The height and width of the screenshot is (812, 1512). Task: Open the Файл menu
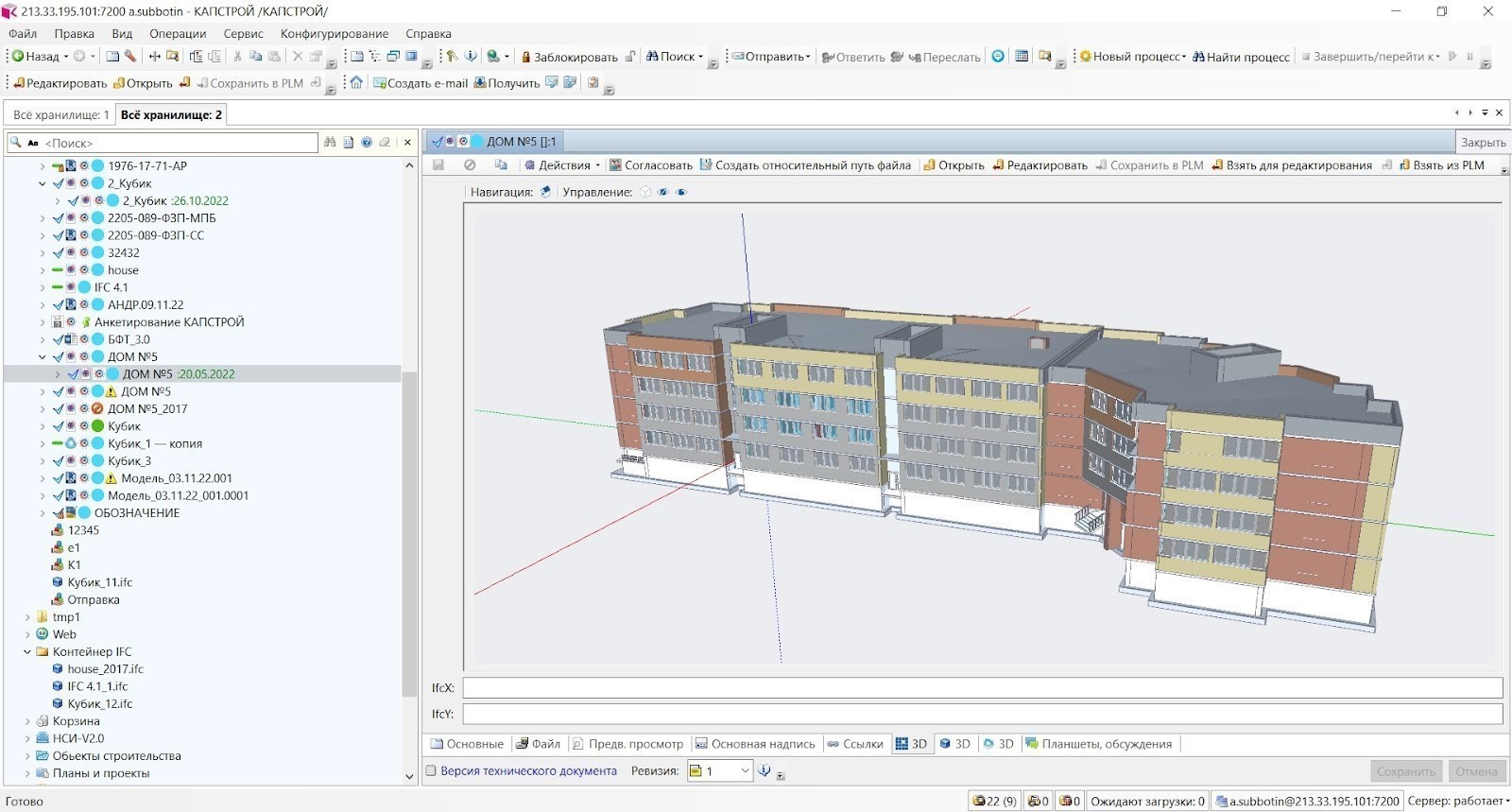pos(23,34)
